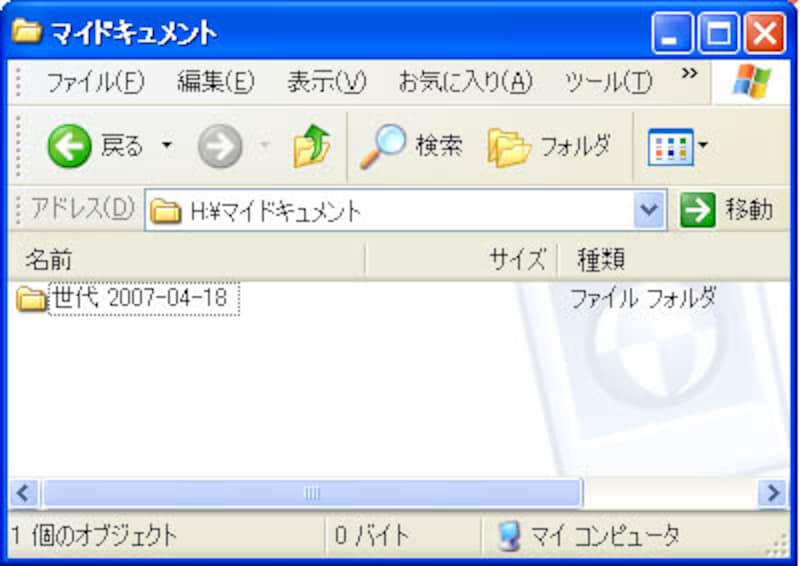Click the Windows flag logo icon

[751, 82]
